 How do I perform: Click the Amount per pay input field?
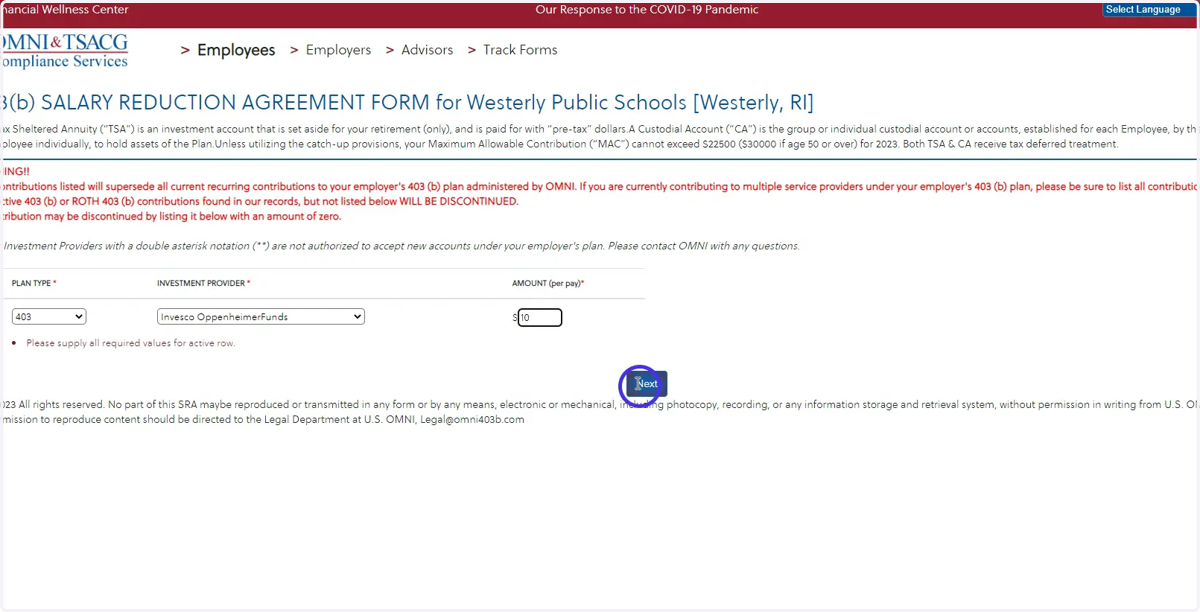point(540,318)
